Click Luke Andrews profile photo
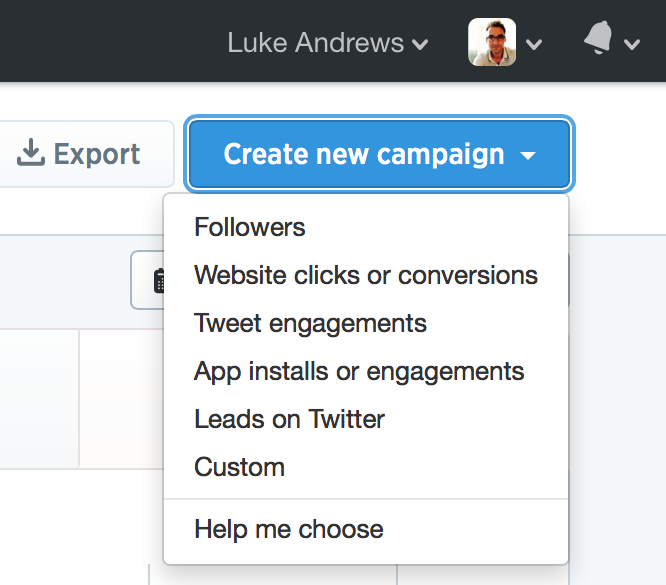This screenshot has width=666, height=585. tap(492, 42)
